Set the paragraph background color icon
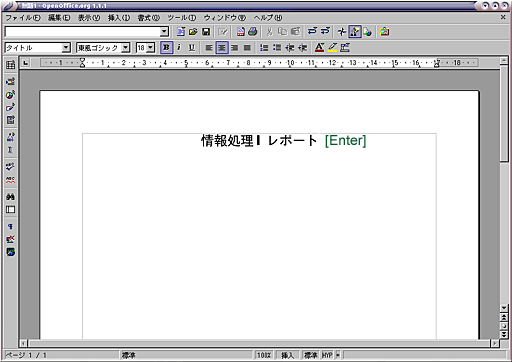The width and height of the screenshot is (512, 362). pyautogui.click(x=345, y=48)
